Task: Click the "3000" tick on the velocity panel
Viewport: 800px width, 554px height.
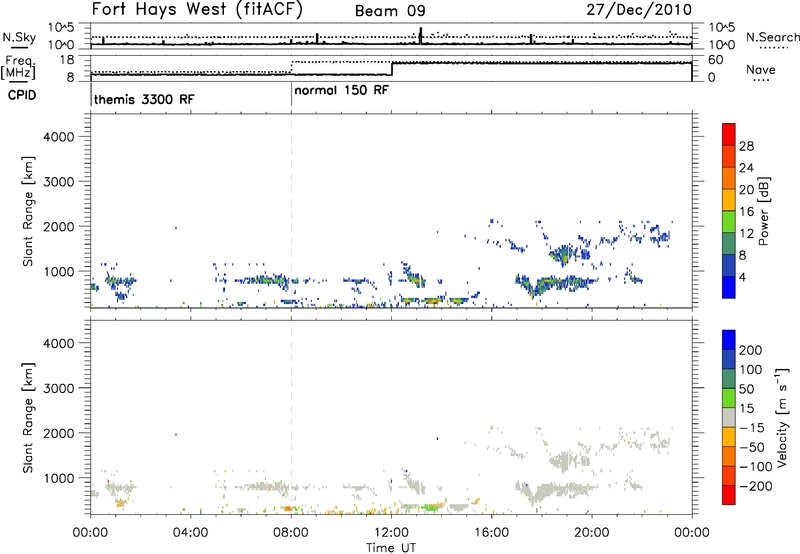Action: 59,388
